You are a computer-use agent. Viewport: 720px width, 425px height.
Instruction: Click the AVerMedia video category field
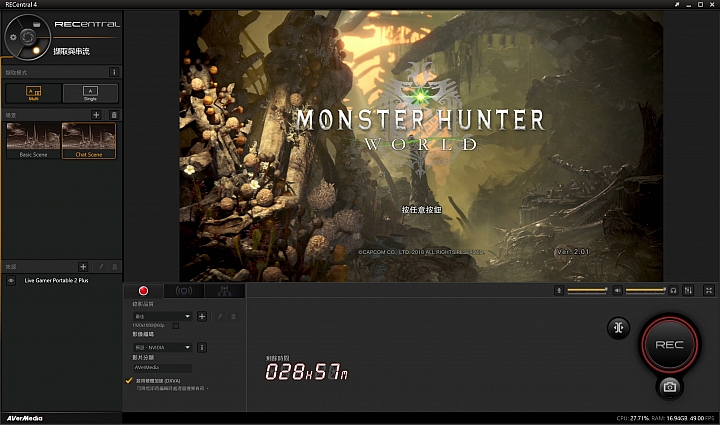pos(161,368)
